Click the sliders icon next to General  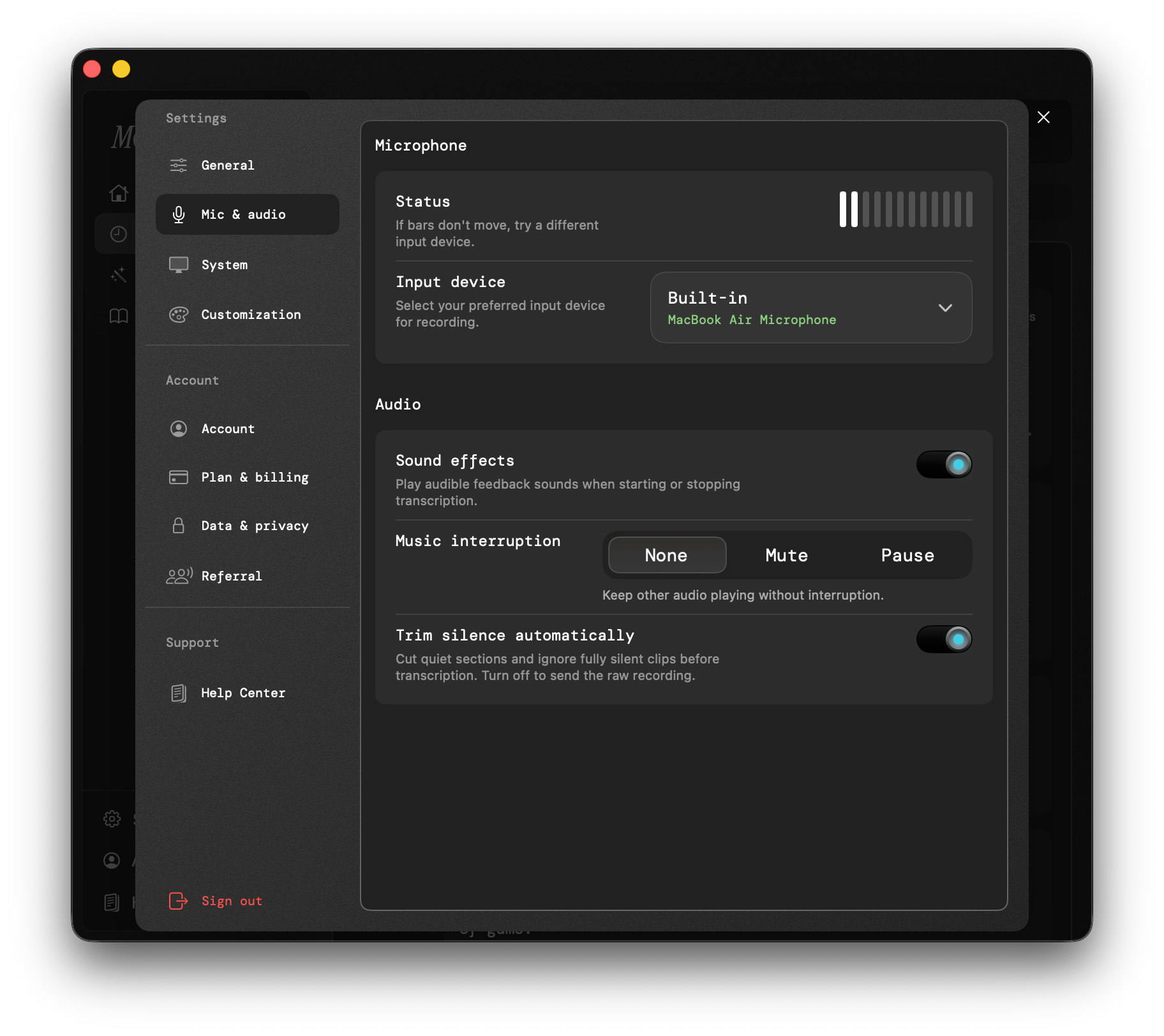tap(179, 165)
